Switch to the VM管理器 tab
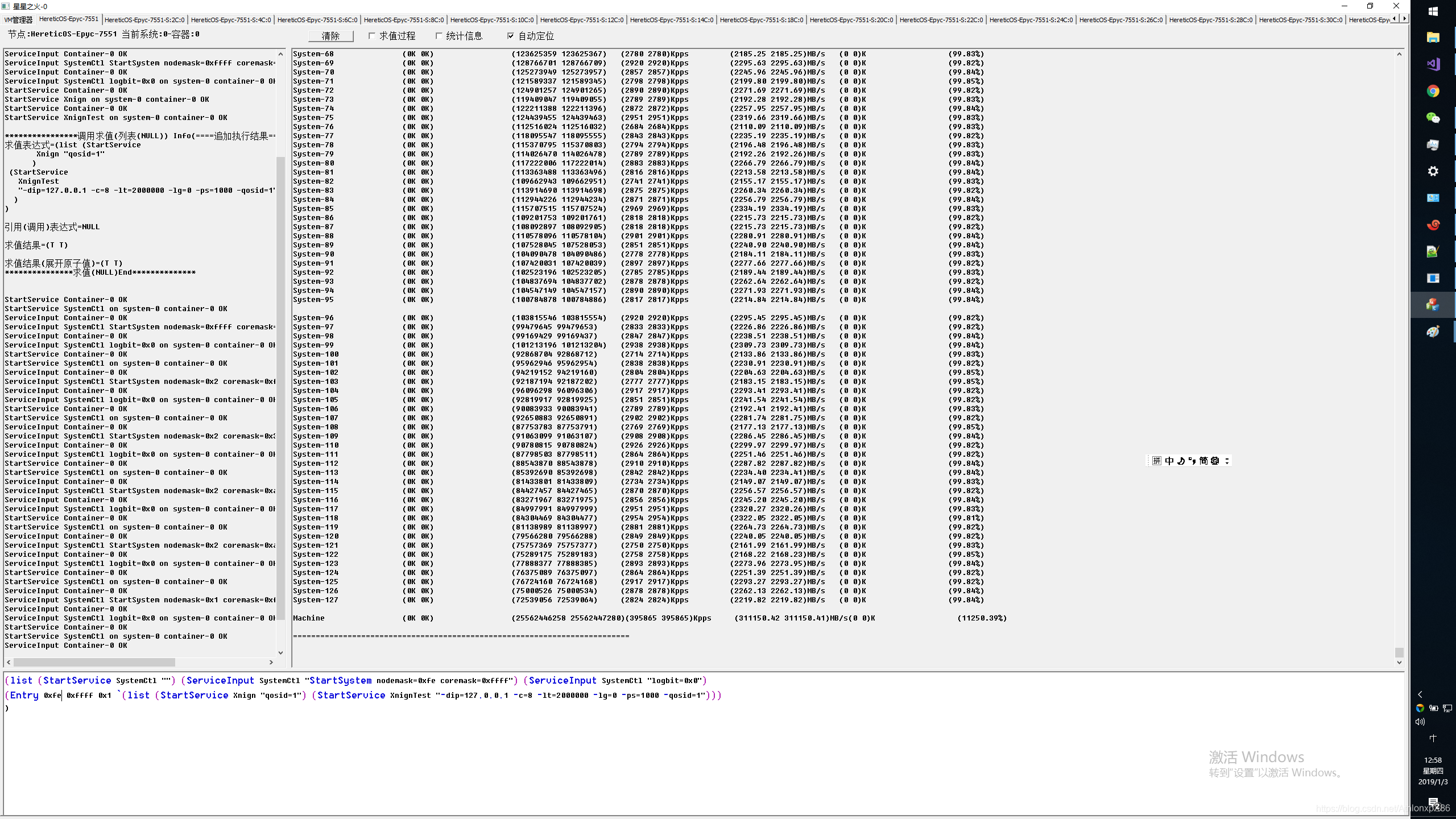 click(19, 20)
